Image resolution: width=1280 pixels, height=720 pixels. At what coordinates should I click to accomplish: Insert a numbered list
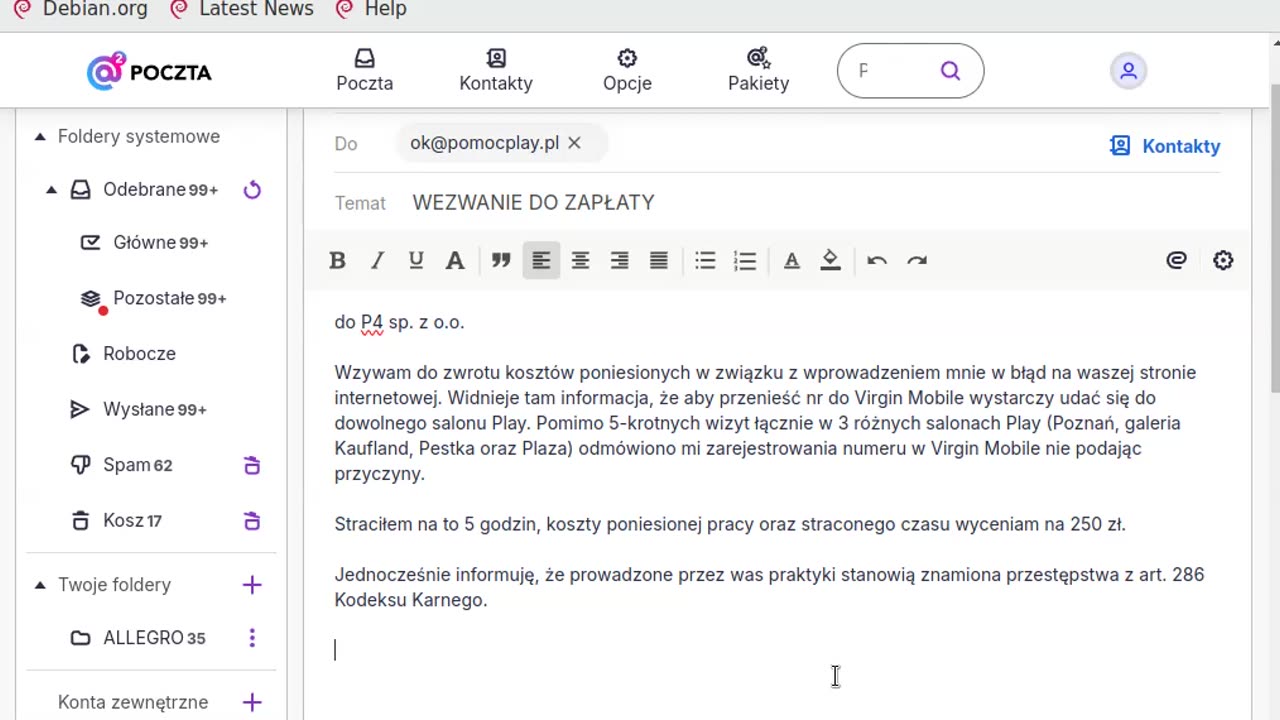tap(745, 261)
